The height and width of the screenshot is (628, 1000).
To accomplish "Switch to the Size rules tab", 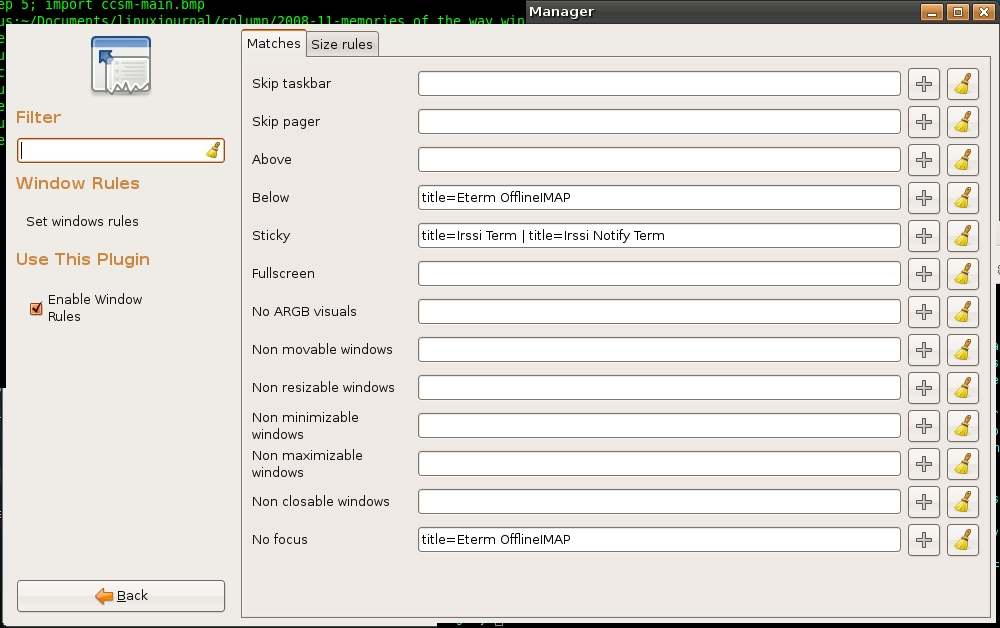I will [x=342, y=44].
